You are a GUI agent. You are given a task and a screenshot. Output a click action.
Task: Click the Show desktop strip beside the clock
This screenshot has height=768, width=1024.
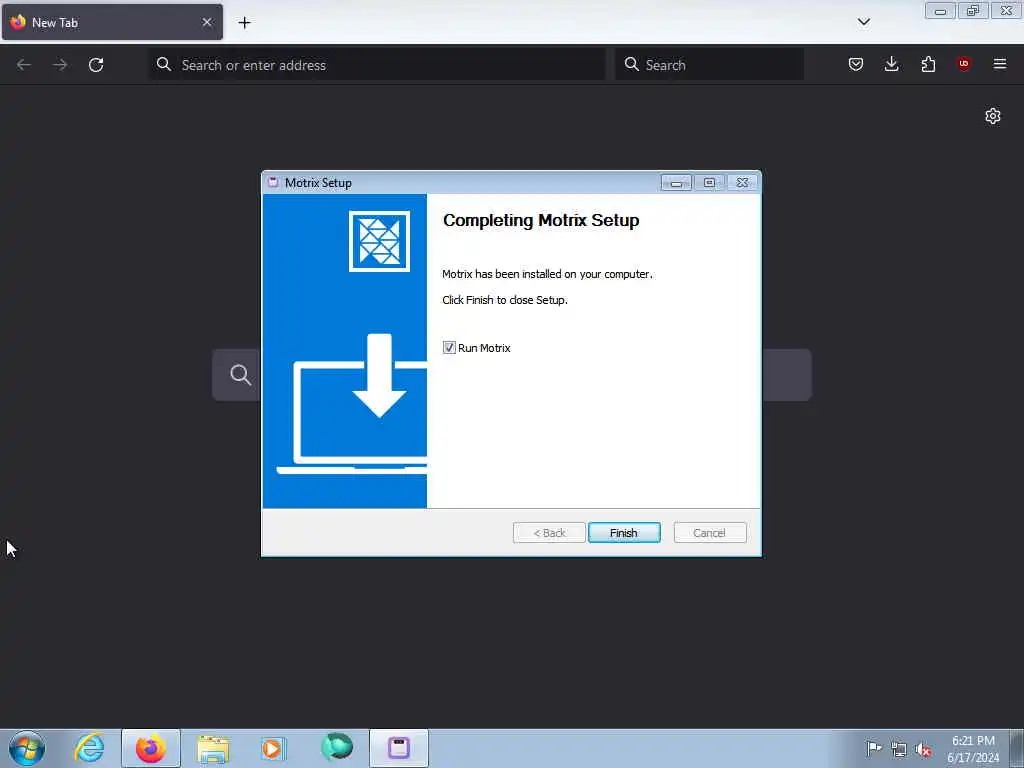pyautogui.click(x=1017, y=748)
